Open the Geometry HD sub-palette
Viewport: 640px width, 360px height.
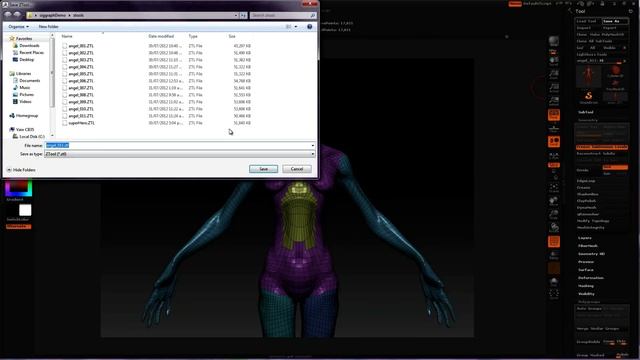click(591, 254)
